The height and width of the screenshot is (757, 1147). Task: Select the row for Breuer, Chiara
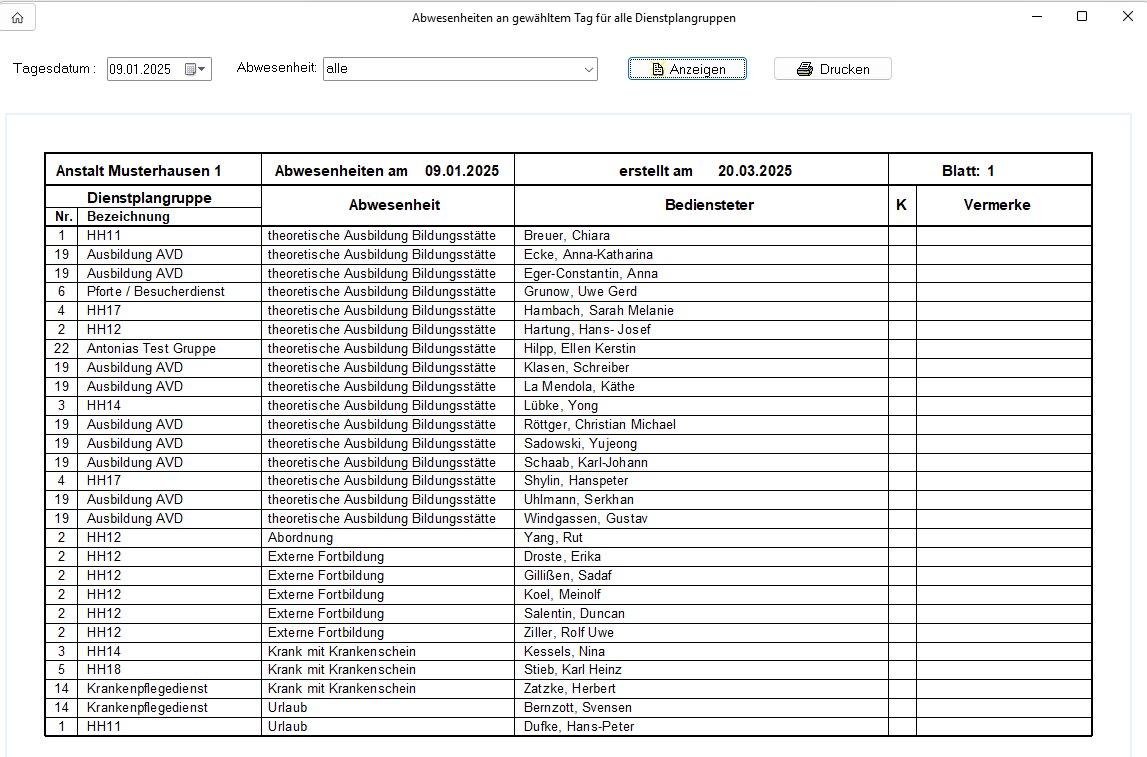(566, 236)
